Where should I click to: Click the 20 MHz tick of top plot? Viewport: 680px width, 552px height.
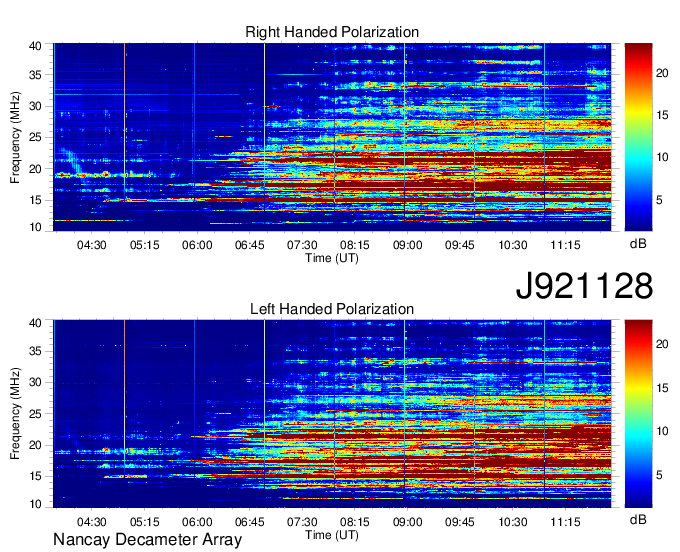[x=35, y=169]
